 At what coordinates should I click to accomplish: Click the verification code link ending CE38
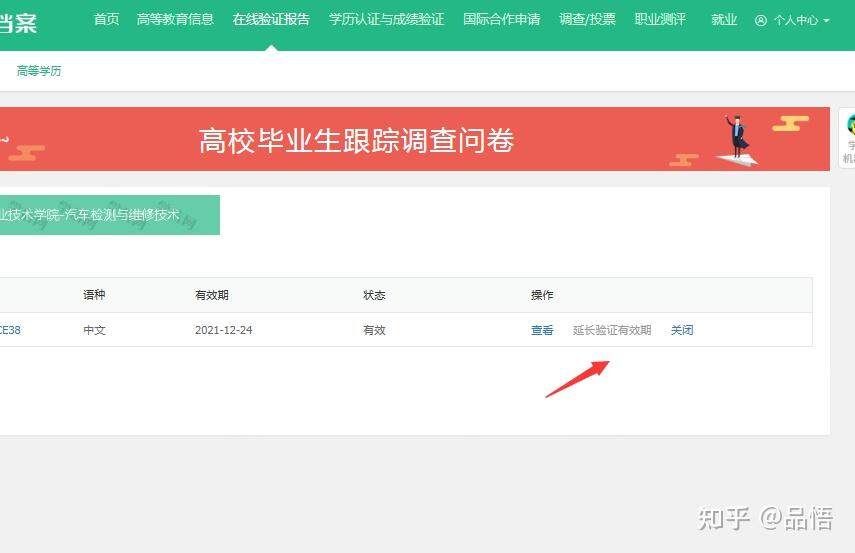[10, 330]
